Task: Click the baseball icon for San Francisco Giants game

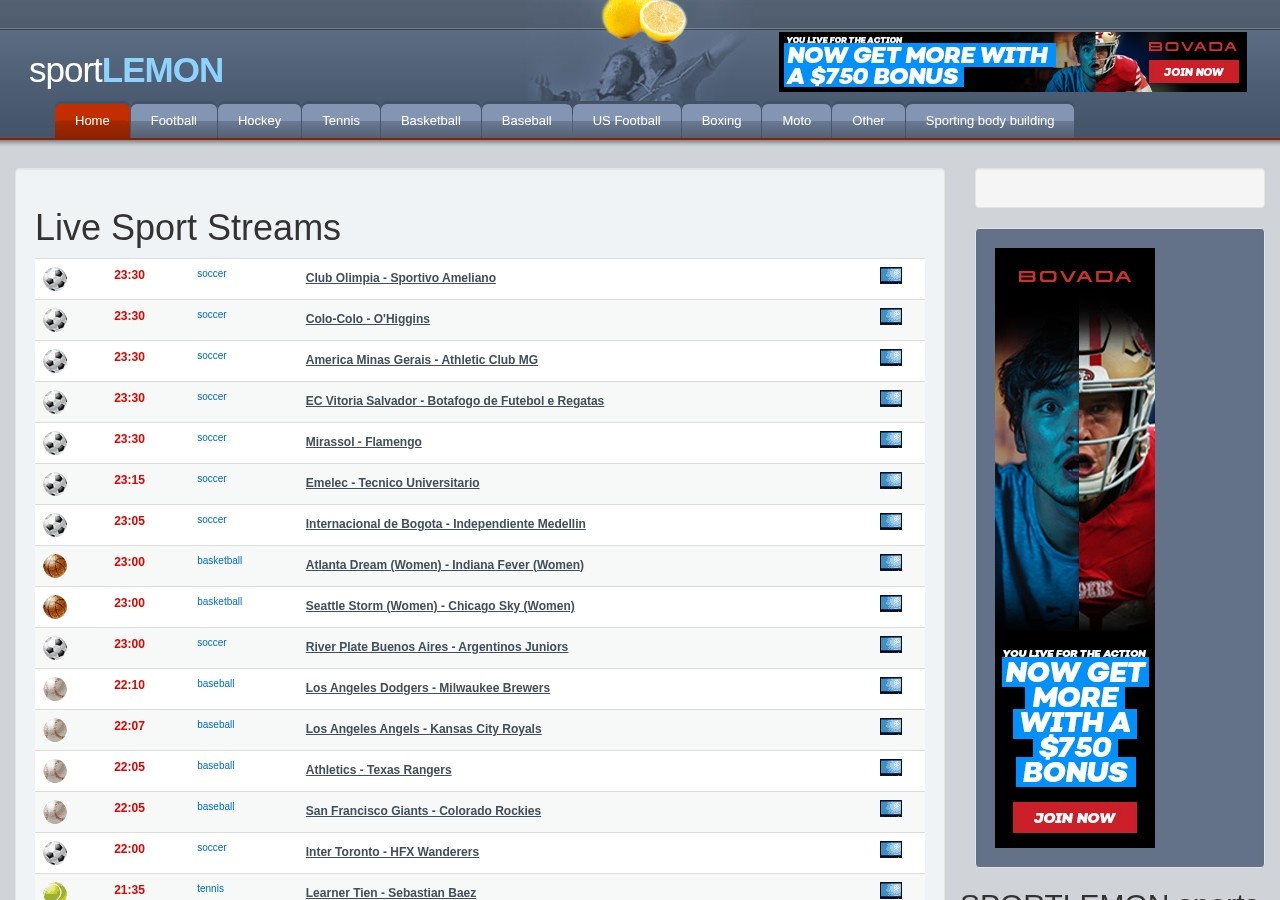Action: [55, 812]
